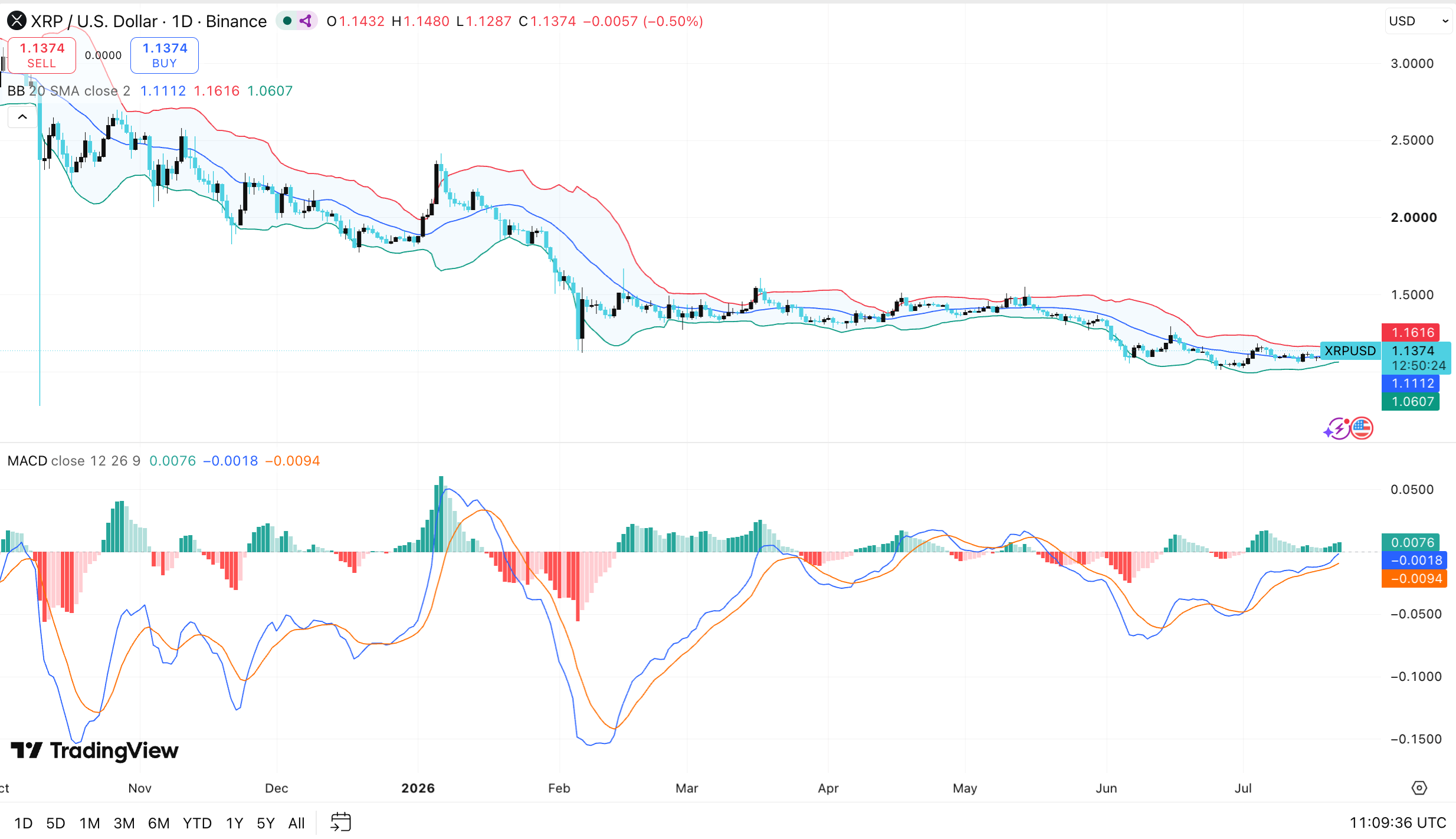The width and height of the screenshot is (1456, 839).
Task: Click the −0.1500 MACD axis label
Action: tap(1416, 739)
